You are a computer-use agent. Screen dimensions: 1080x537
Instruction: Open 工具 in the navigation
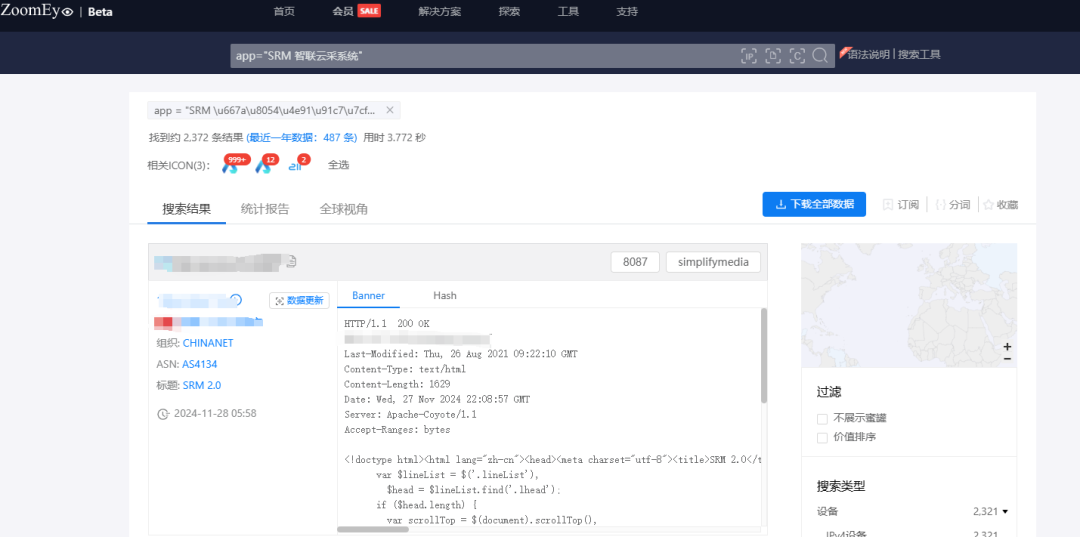(x=568, y=12)
